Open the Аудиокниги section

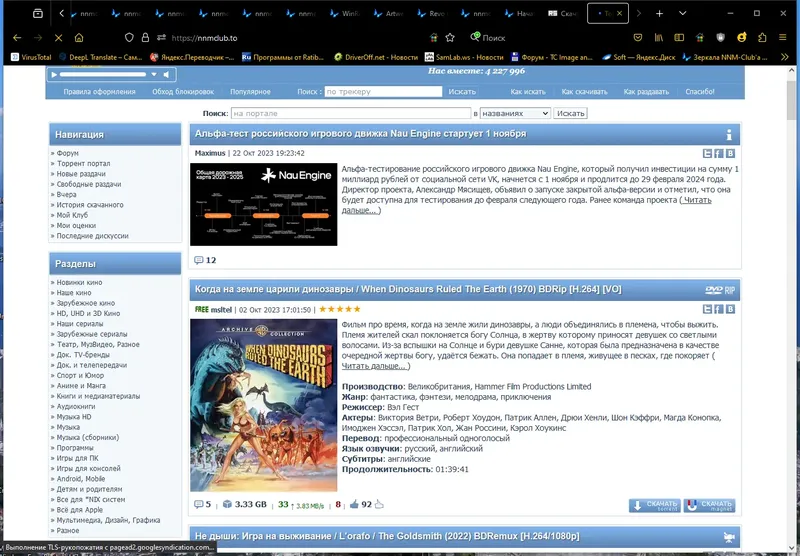76,407
